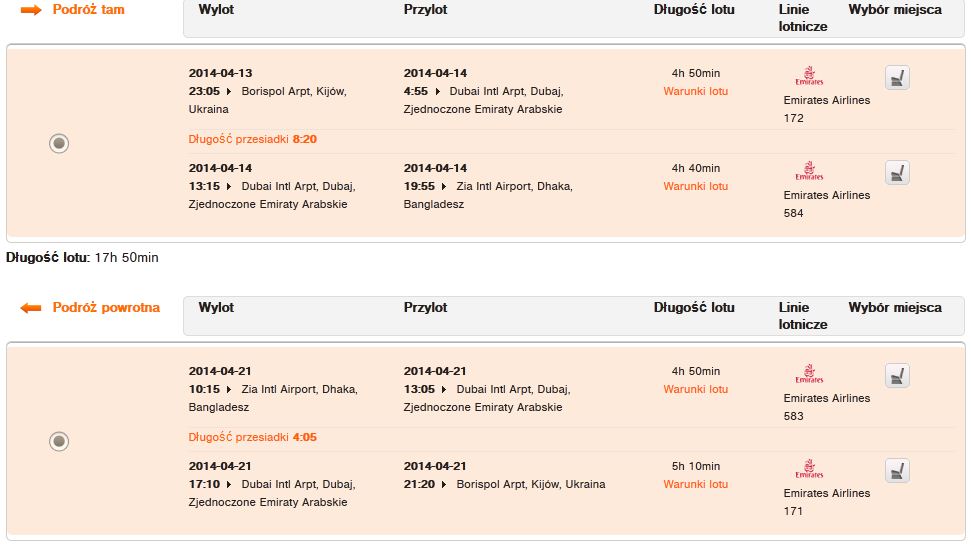Screen dimensions: 971x547
Task: Click the Podróż tam orange arrow icon
Action: point(31,10)
